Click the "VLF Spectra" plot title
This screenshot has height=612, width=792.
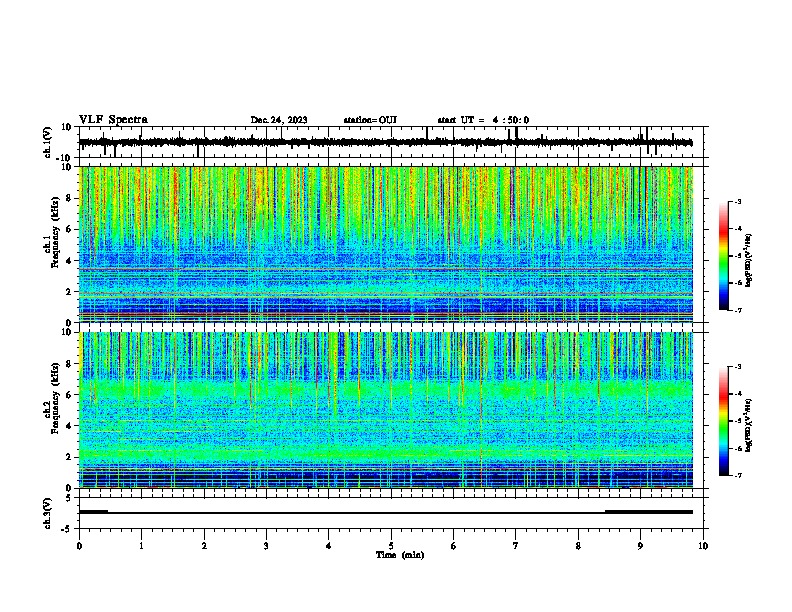(113, 120)
